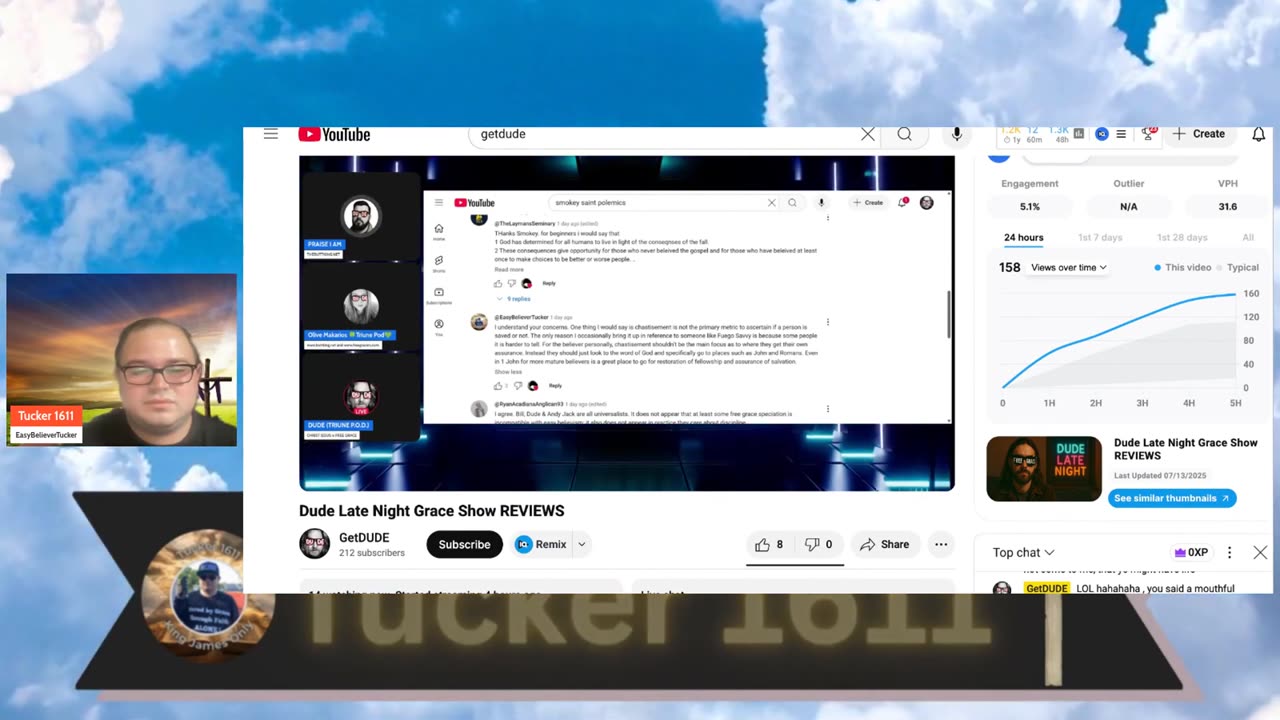Switch to the 1st 7 days tab
Screen dimensions: 1280x720
[1100, 238]
